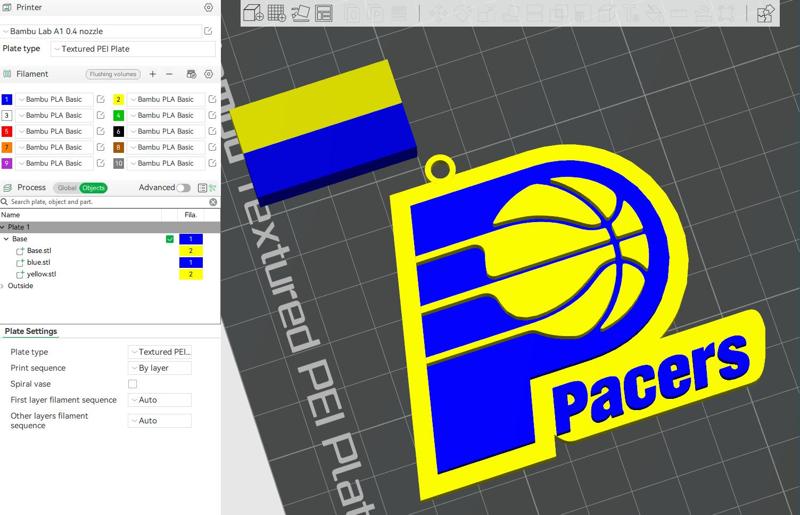The width and height of the screenshot is (800, 515).
Task: Edit filament 5 preset
Action: click(101, 131)
